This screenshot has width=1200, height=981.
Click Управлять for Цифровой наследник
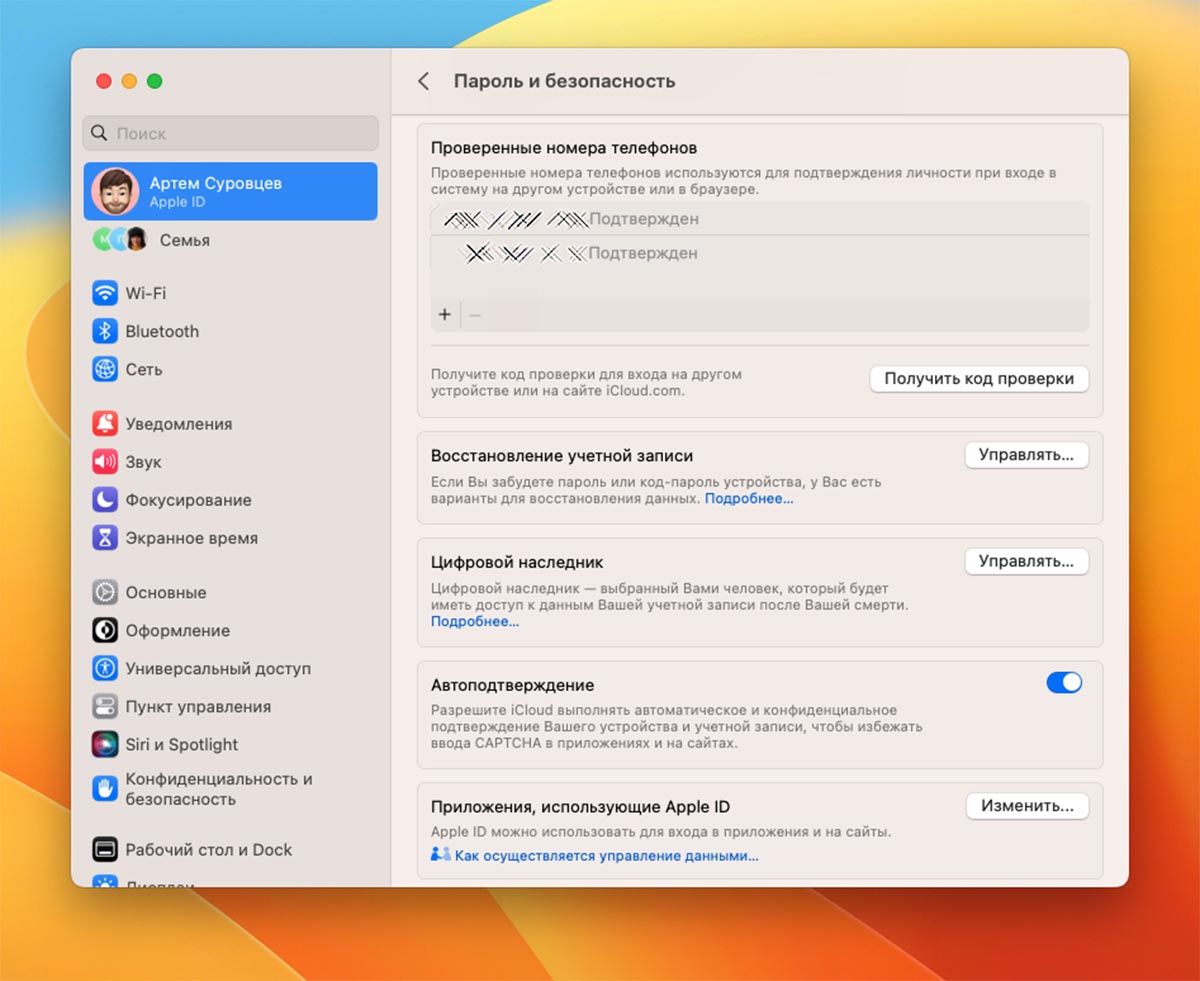click(x=1026, y=561)
